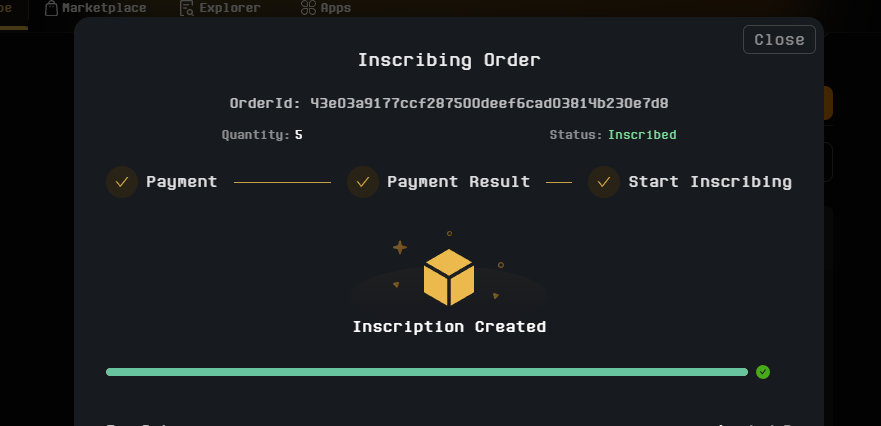
Task: Select the Start Inscribing step label
Action: pyautogui.click(x=709, y=182)
